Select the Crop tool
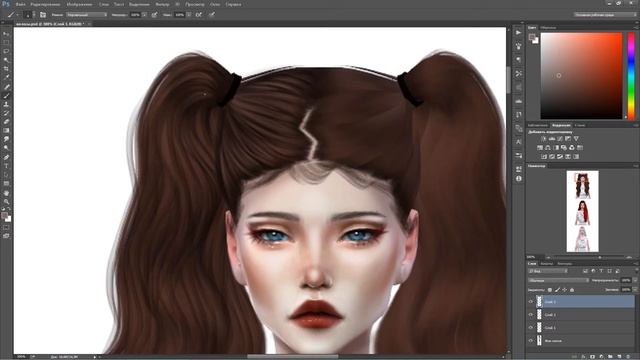640x360 pixels. point(6,69)
